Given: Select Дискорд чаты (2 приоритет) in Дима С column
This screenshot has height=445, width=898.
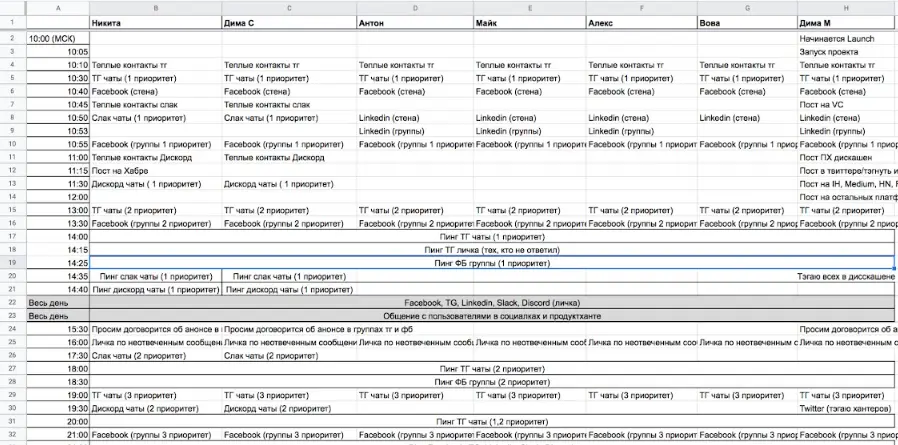Looking at the screenshot, I should pos(289,408).
